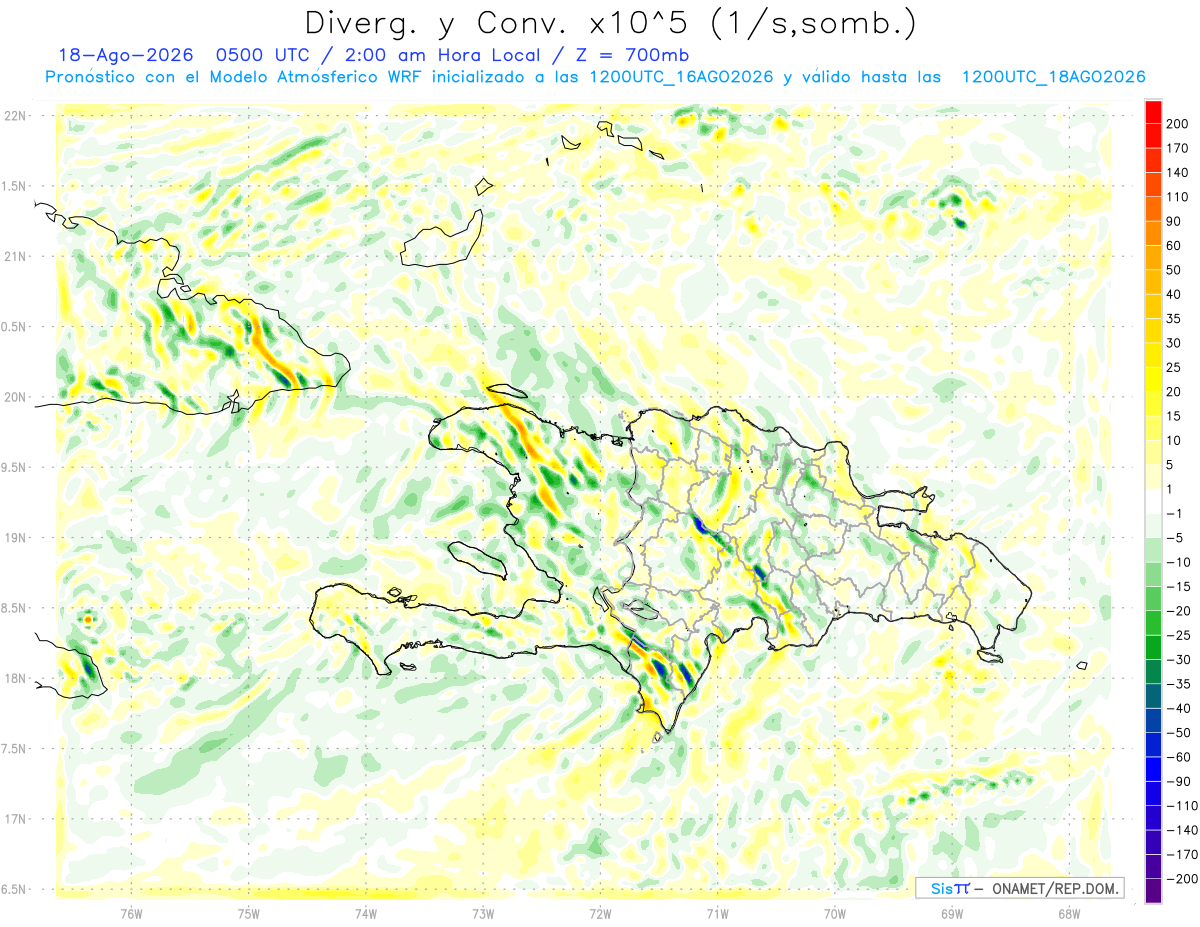
Task: Click the colorbar value '-90'
Action: click(x=1177, y=781)
